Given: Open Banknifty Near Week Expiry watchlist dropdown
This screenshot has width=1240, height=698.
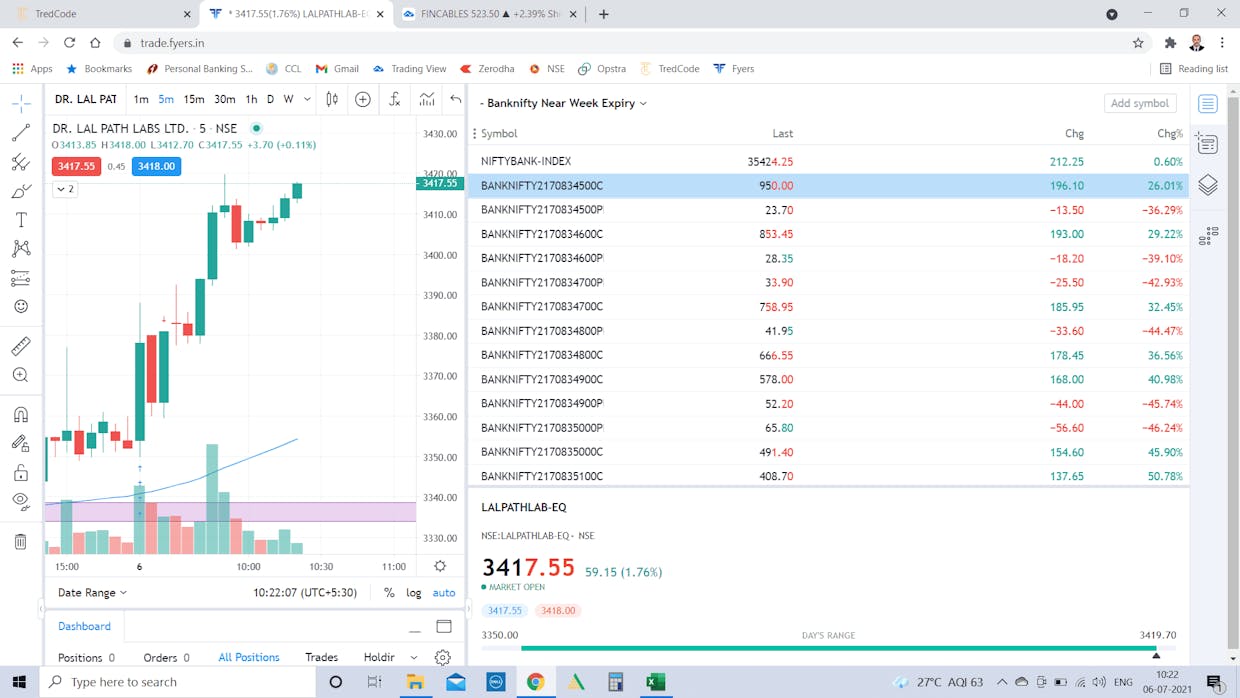Looking at the screenshot, I should pos(563,103).
